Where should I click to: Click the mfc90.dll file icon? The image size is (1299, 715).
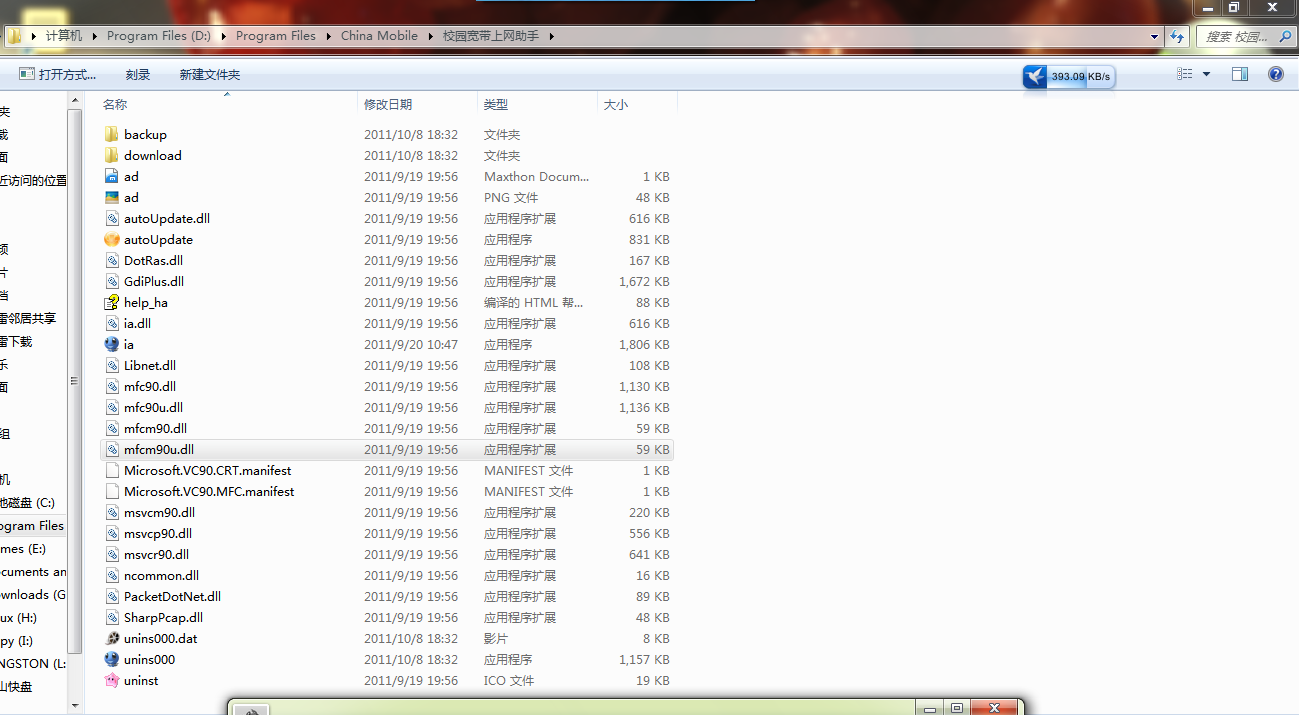coord(111,386)
